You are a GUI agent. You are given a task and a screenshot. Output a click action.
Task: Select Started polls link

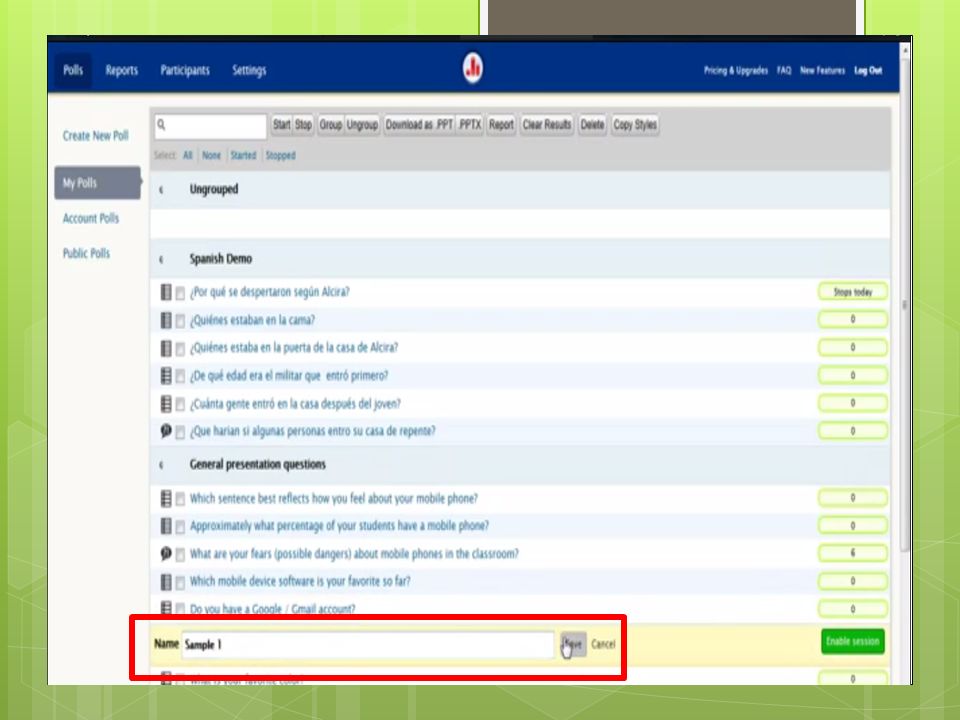(x=243, y=156)
